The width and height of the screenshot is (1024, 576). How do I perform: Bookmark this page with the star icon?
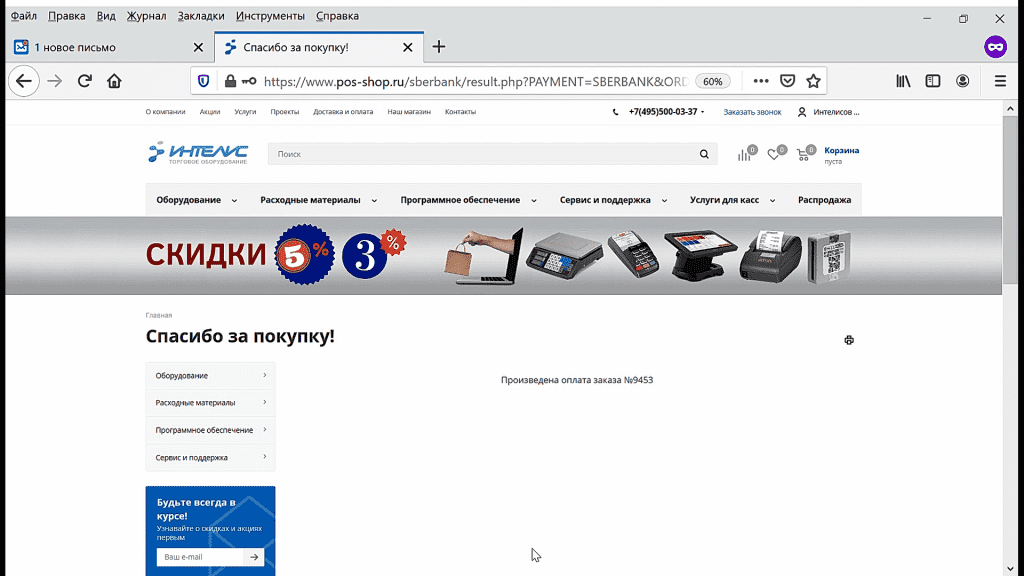pos(813,81)
